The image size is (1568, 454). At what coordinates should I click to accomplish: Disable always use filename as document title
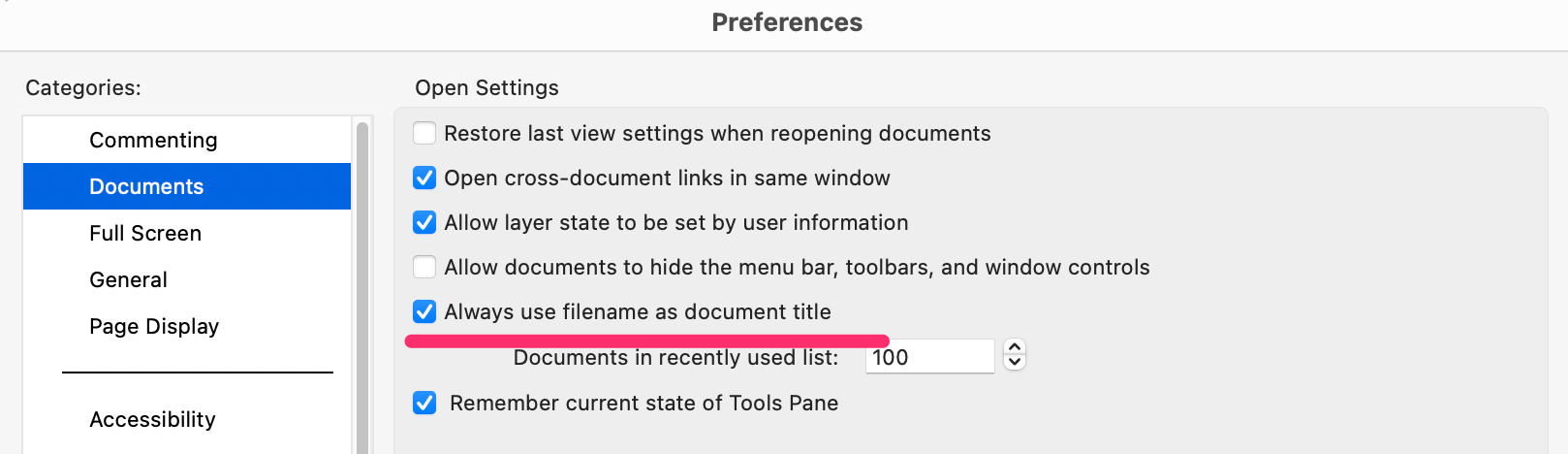[x=424, y=311]
